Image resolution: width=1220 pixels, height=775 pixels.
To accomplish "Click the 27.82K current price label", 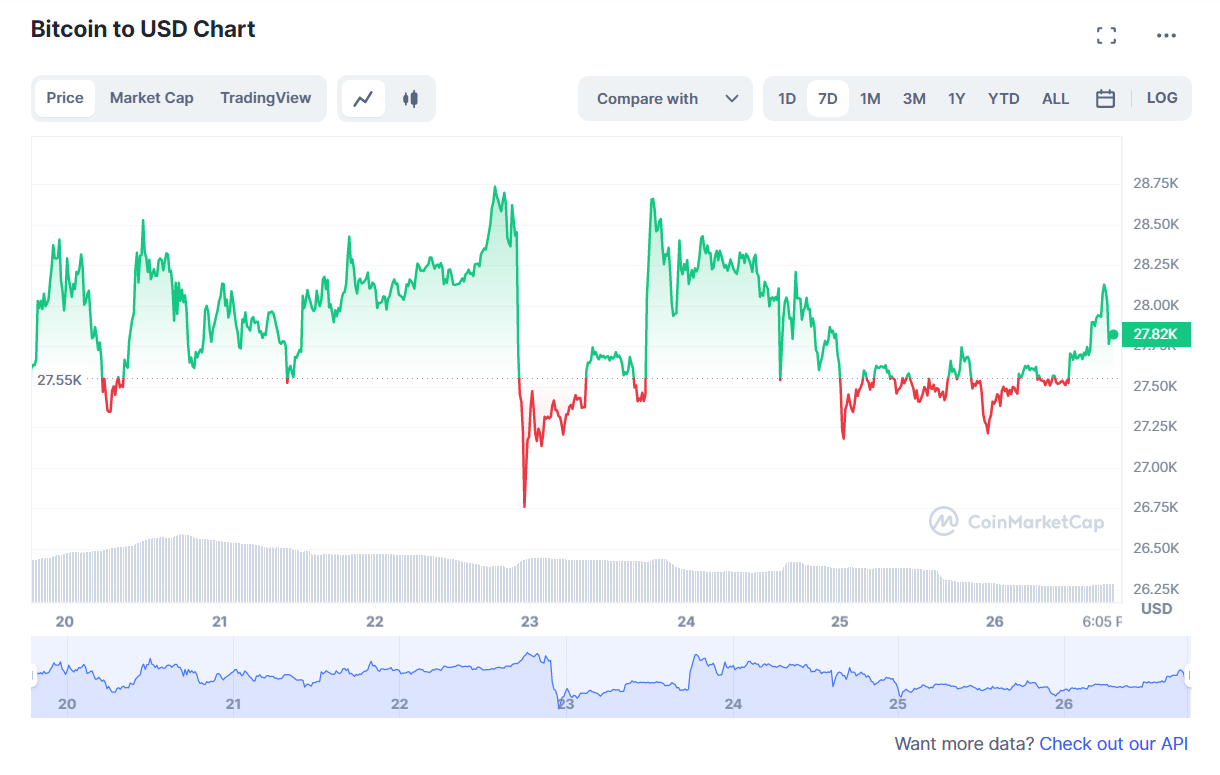I will 1157,335.
